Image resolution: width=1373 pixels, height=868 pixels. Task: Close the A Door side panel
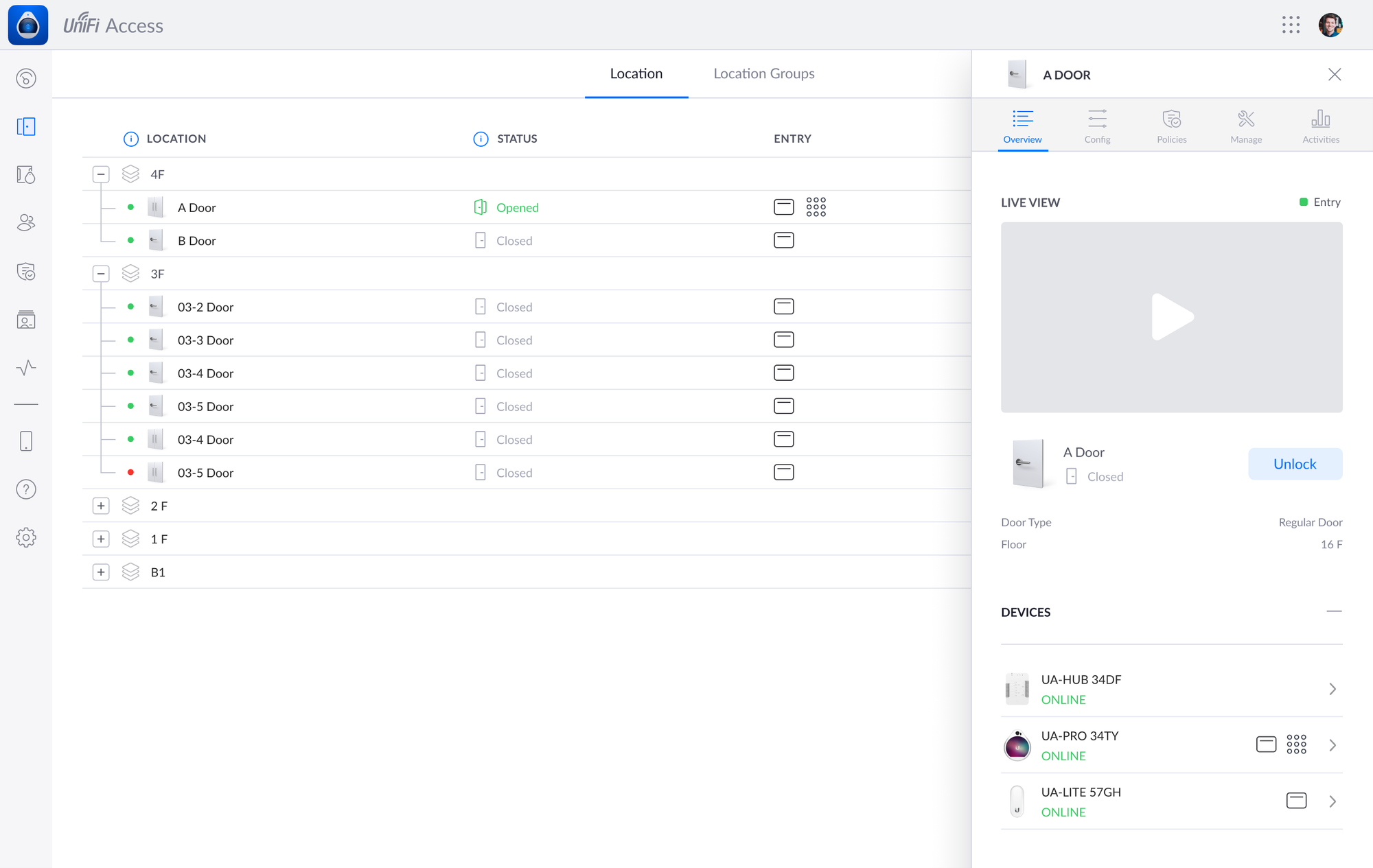pos(1334,75)
